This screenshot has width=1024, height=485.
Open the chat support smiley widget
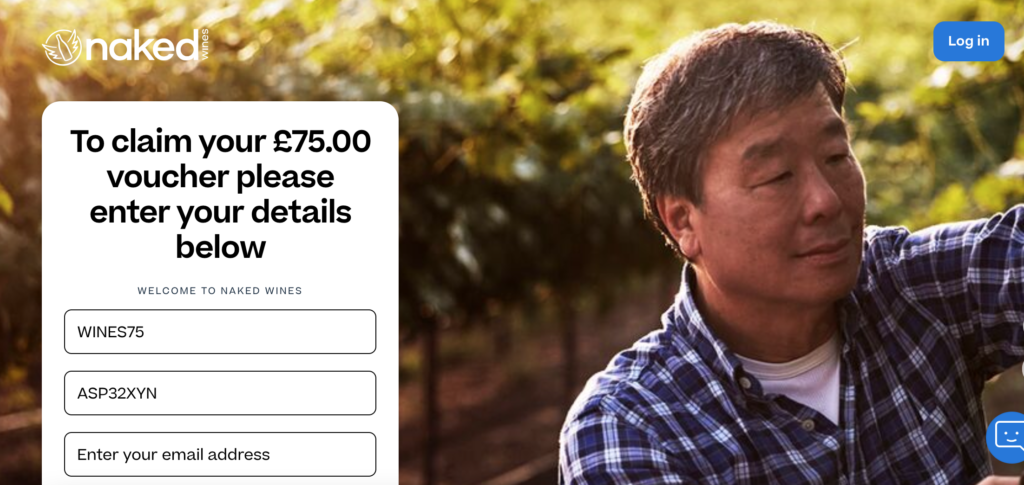pyautogui.click(x=1007, y=438)
